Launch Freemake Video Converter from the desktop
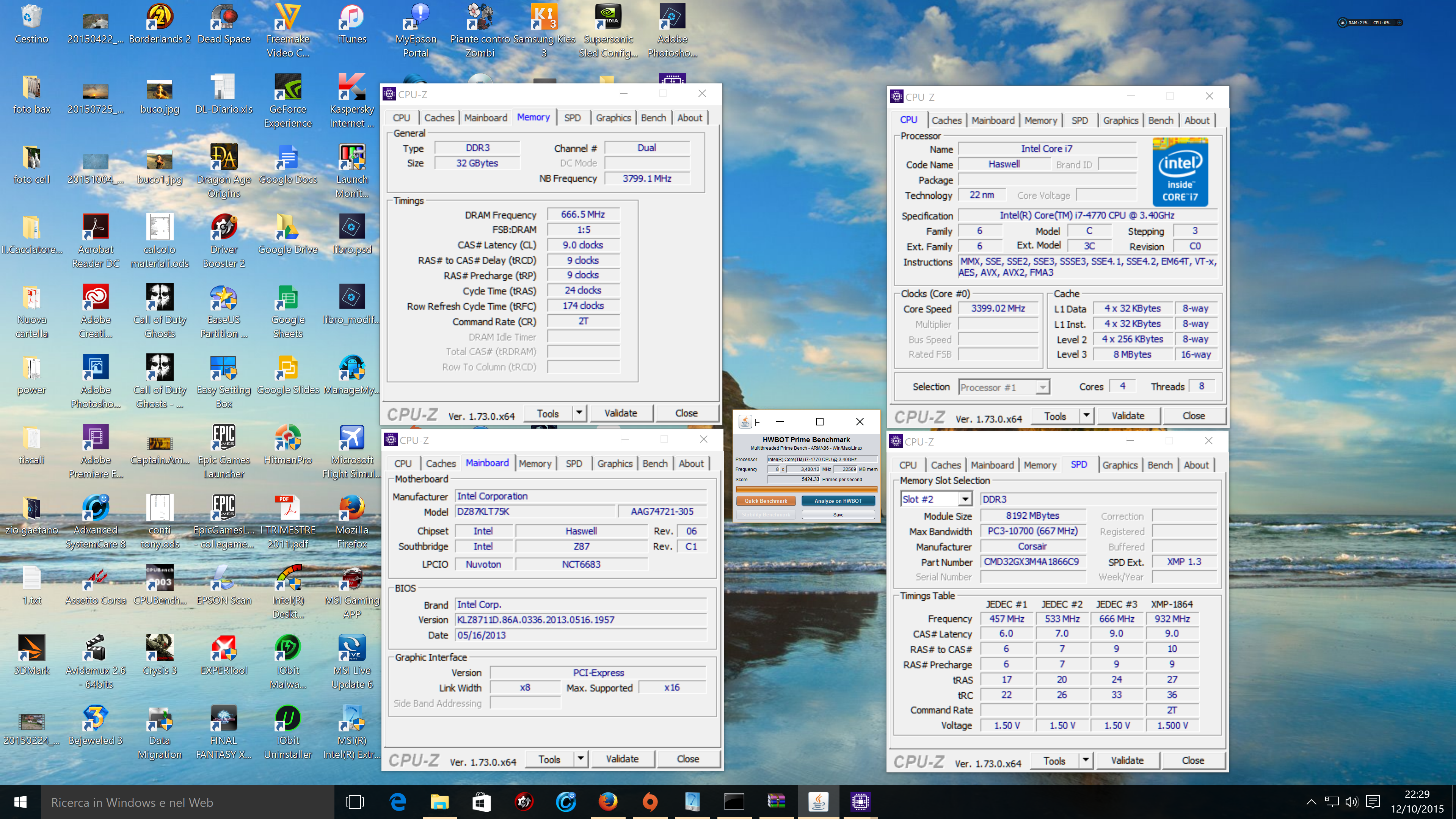The width and height of the screenshot is (1456, 819). coord(288,31)
